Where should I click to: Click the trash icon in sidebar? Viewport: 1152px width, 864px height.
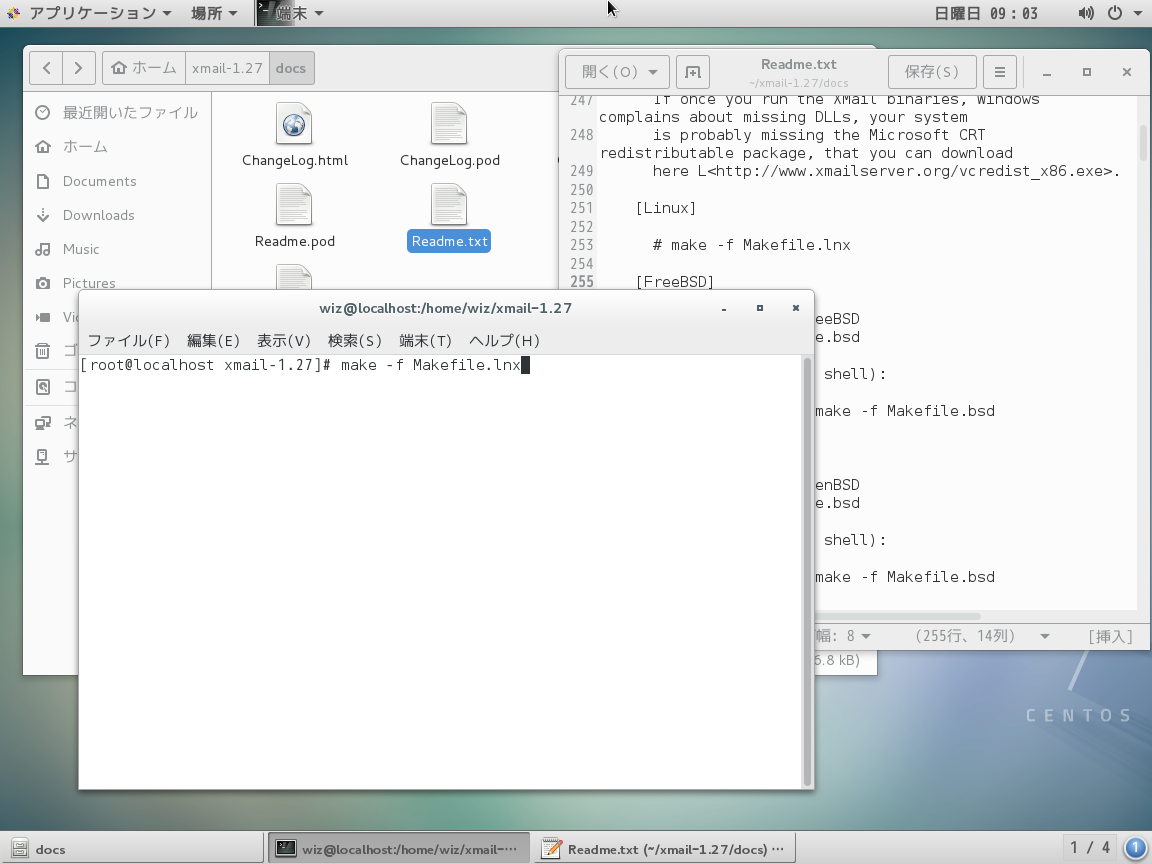coord(43,351)
